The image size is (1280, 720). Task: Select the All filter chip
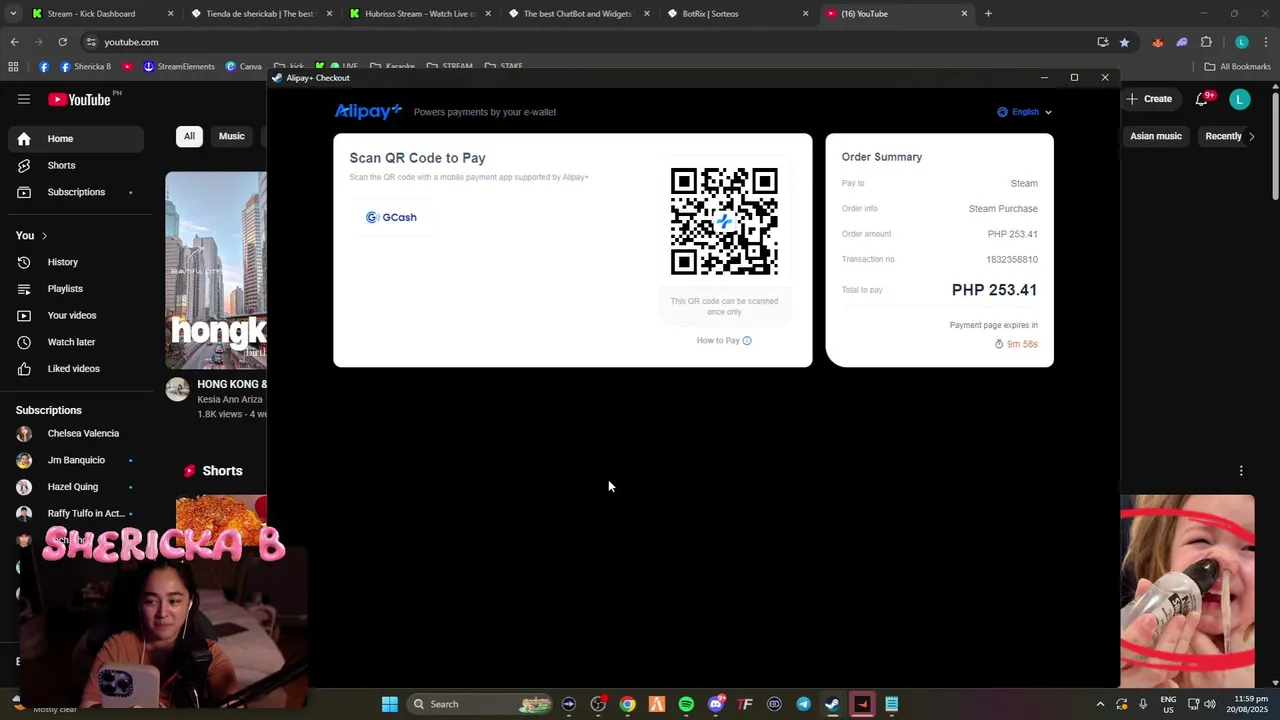189,136
